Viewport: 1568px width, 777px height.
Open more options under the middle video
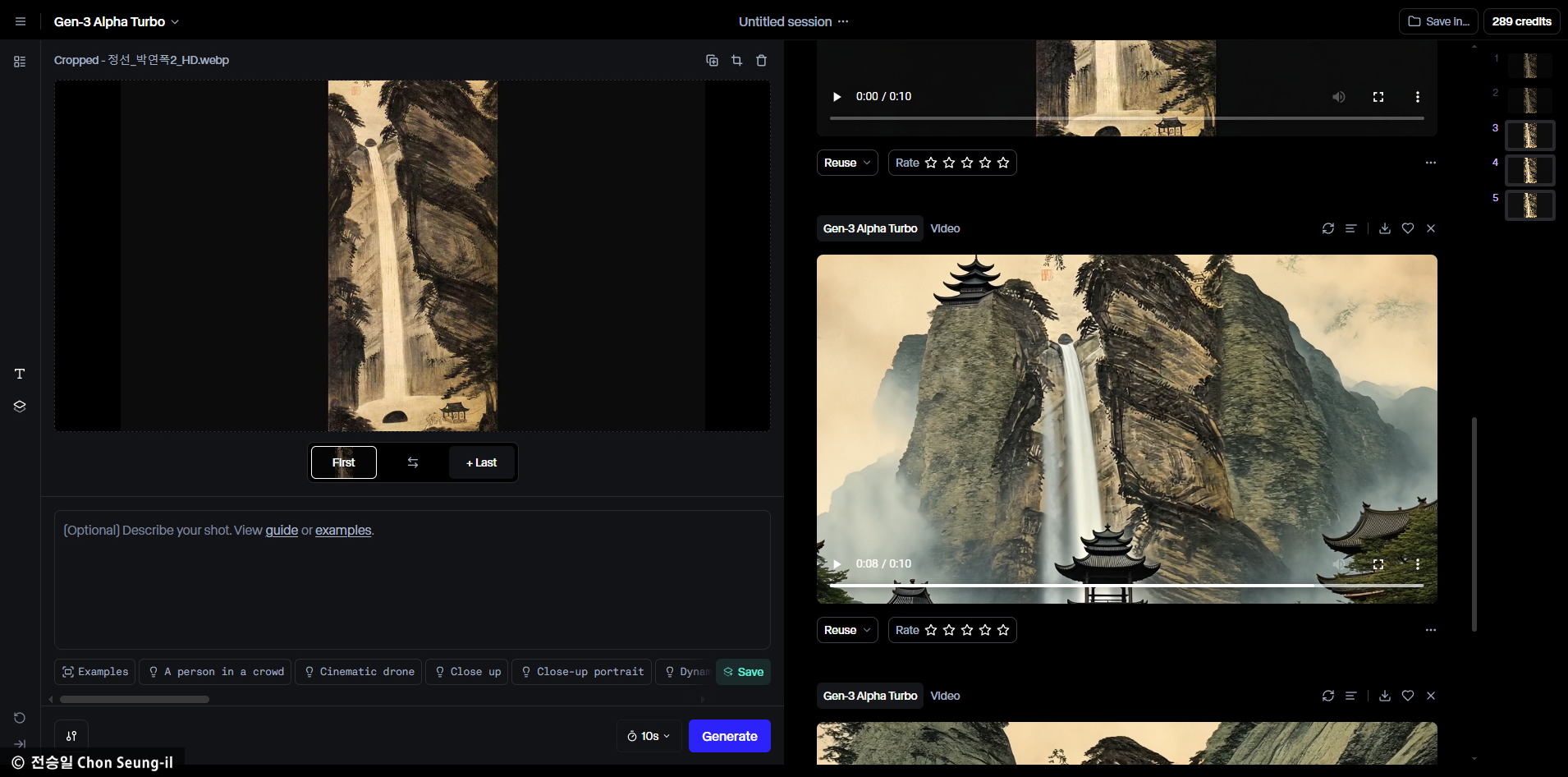1431,630
